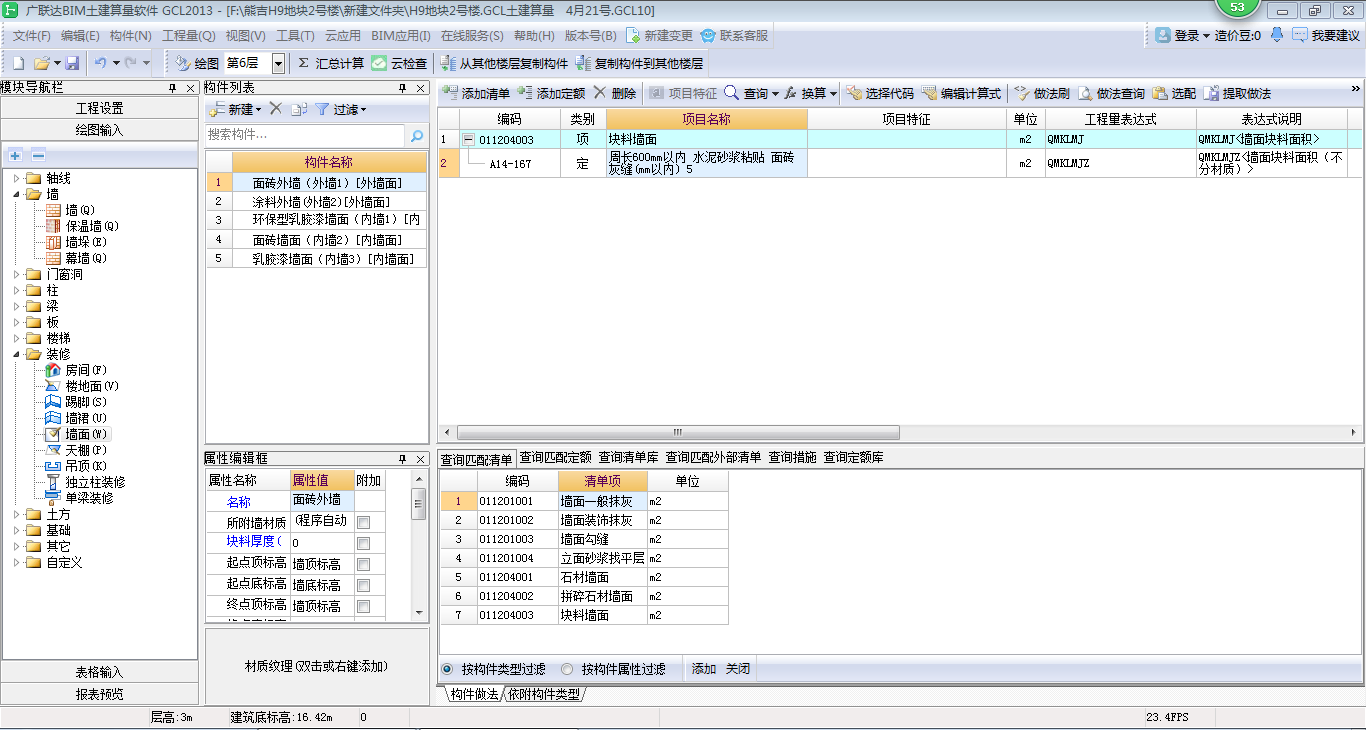1366x730 pixels.
Task: Click 选配 tool
Action: pos(1174,93)
